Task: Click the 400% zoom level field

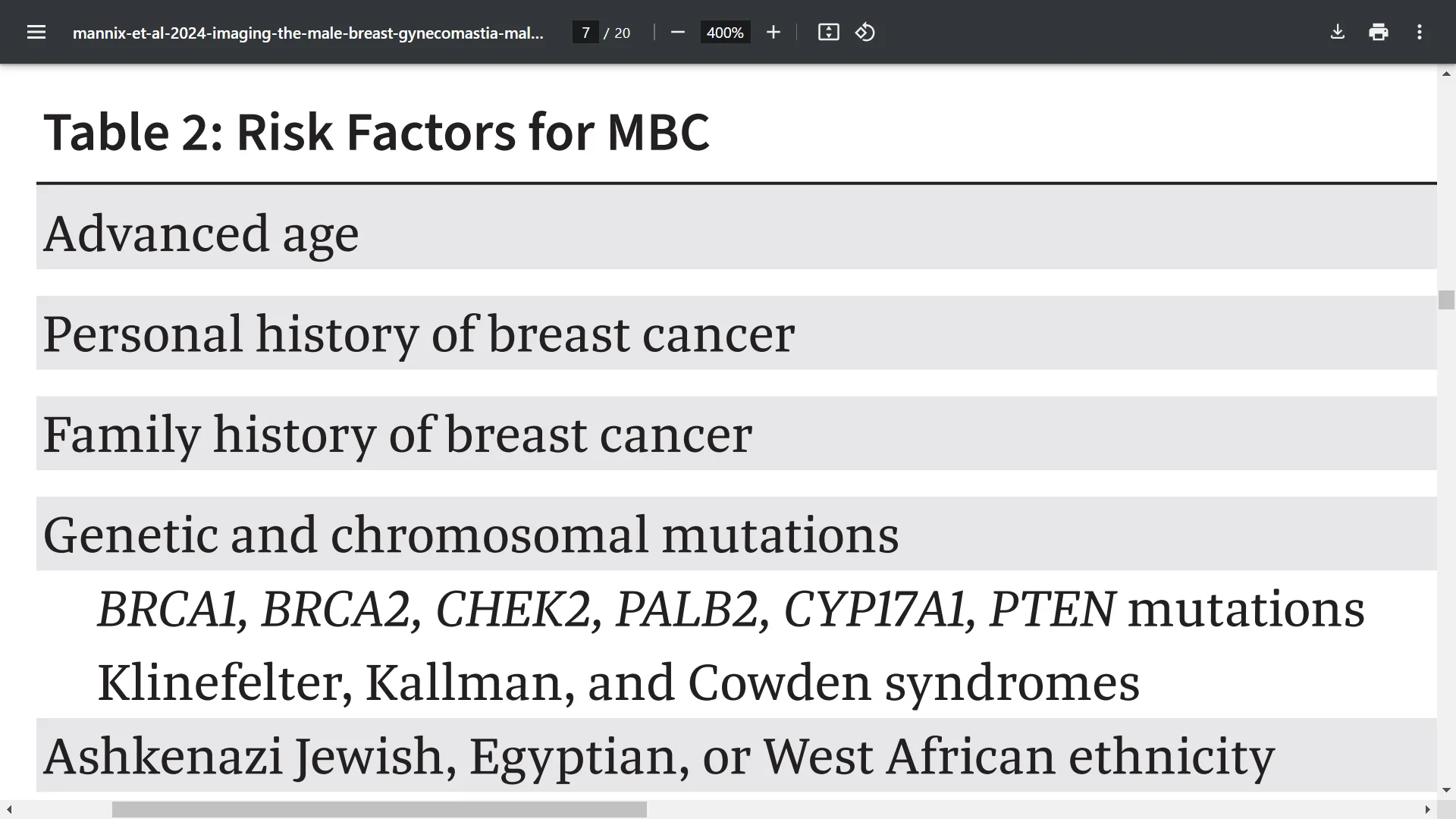Action: coord(725,33)
